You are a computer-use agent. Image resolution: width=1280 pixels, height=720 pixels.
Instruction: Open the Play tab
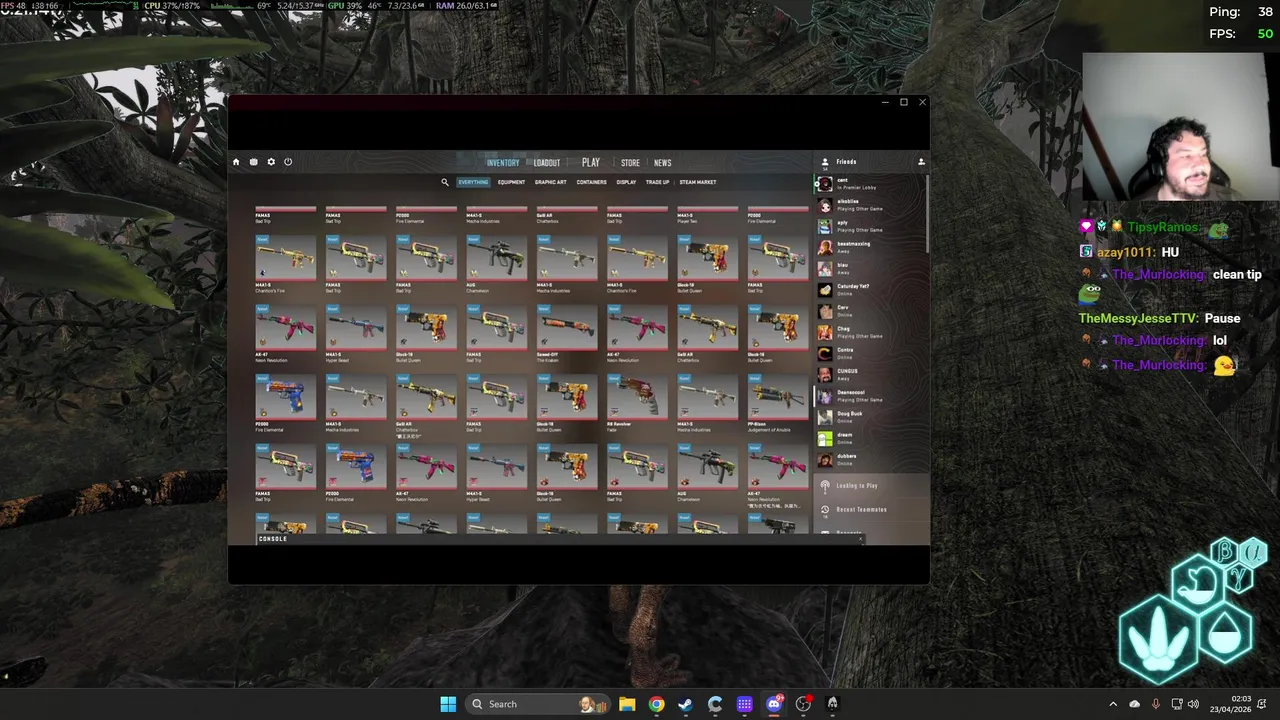591,163
